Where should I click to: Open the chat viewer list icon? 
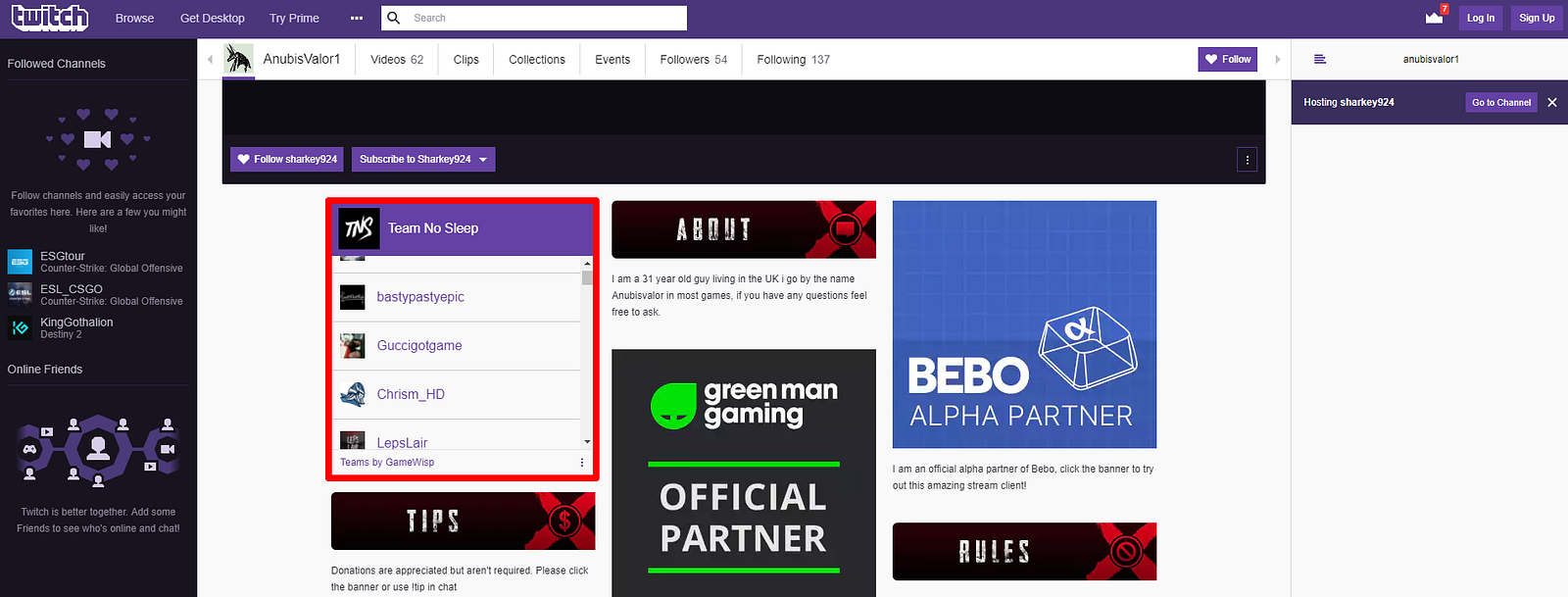[1320, 59]
